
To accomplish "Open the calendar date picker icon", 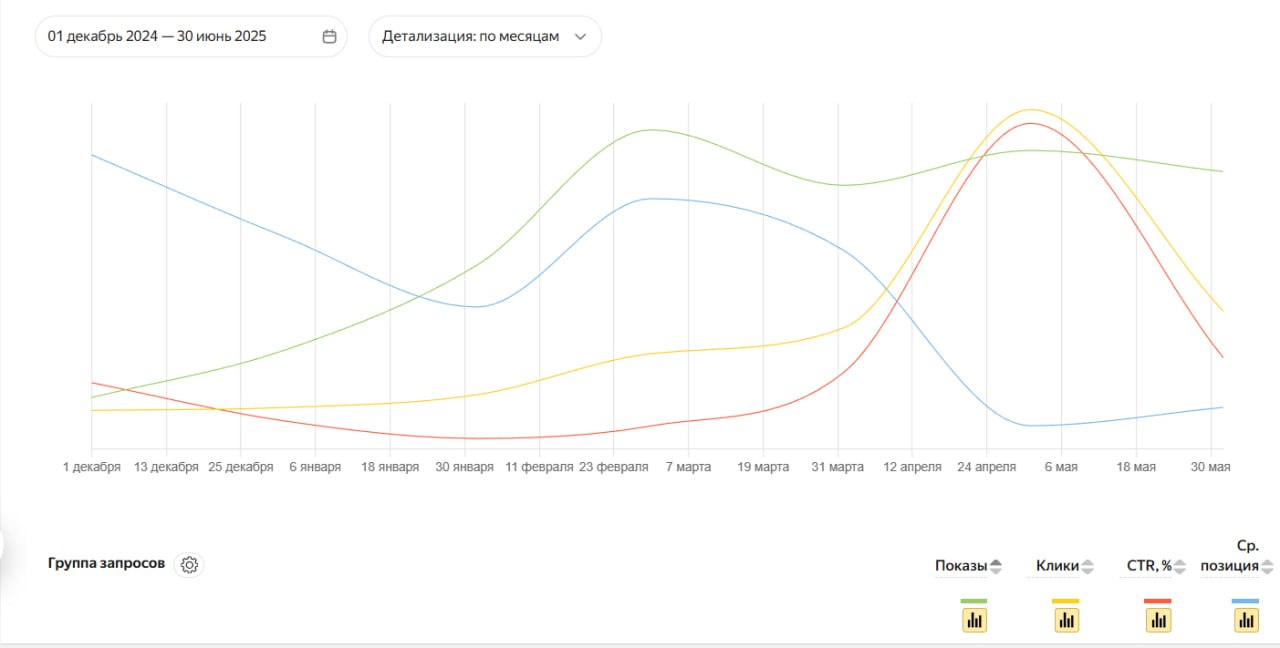I will click(x=329, y=37).
